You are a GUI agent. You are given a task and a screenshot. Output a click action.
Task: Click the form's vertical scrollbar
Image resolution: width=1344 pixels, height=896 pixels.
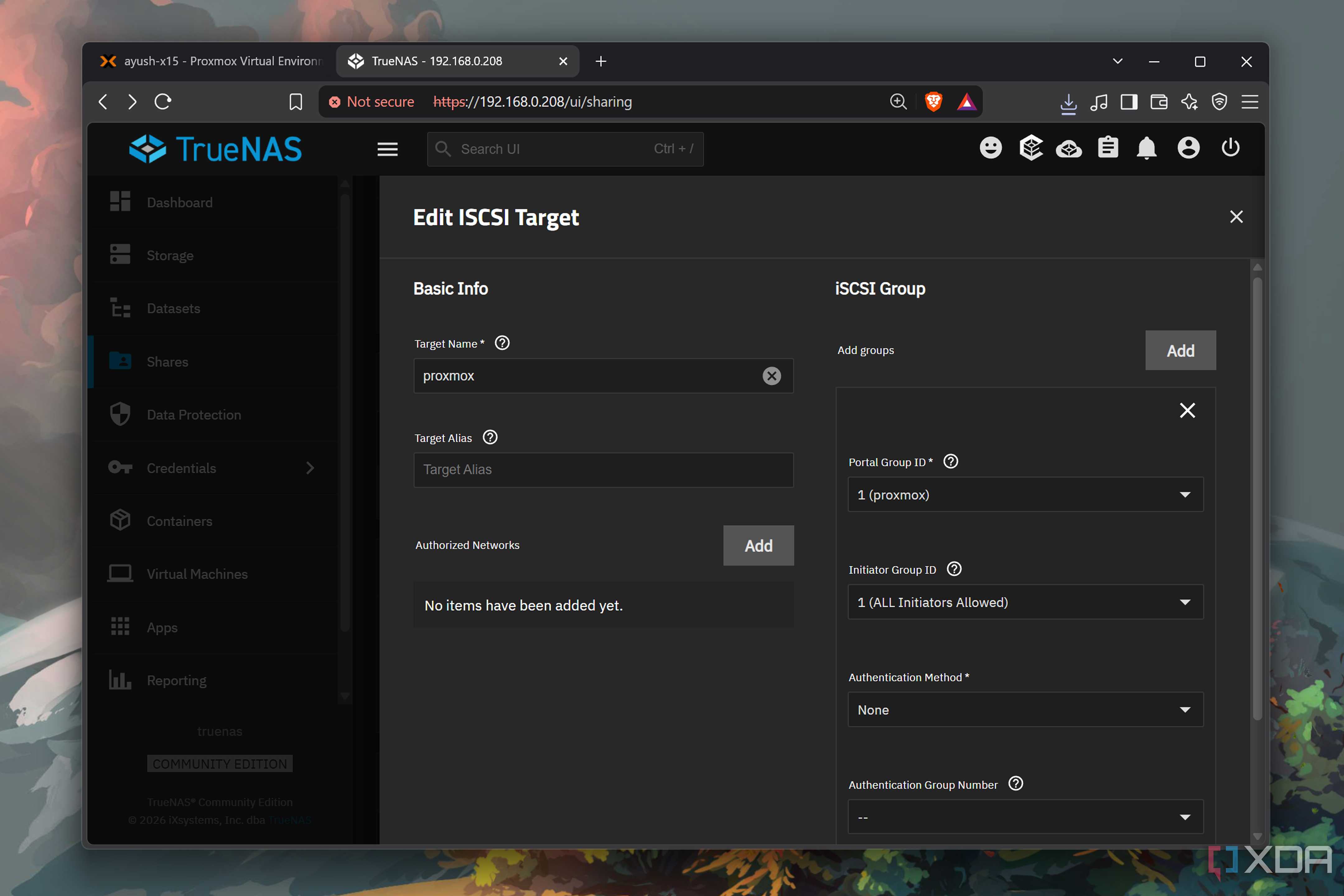1257,498
